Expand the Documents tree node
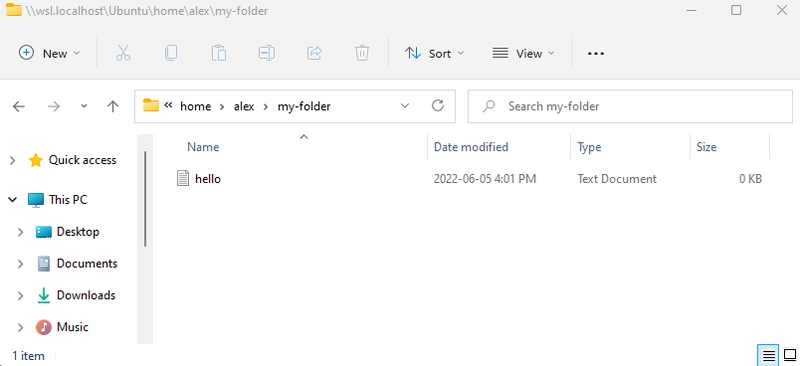This screenshot has width=800, height=366. [20, 264]
